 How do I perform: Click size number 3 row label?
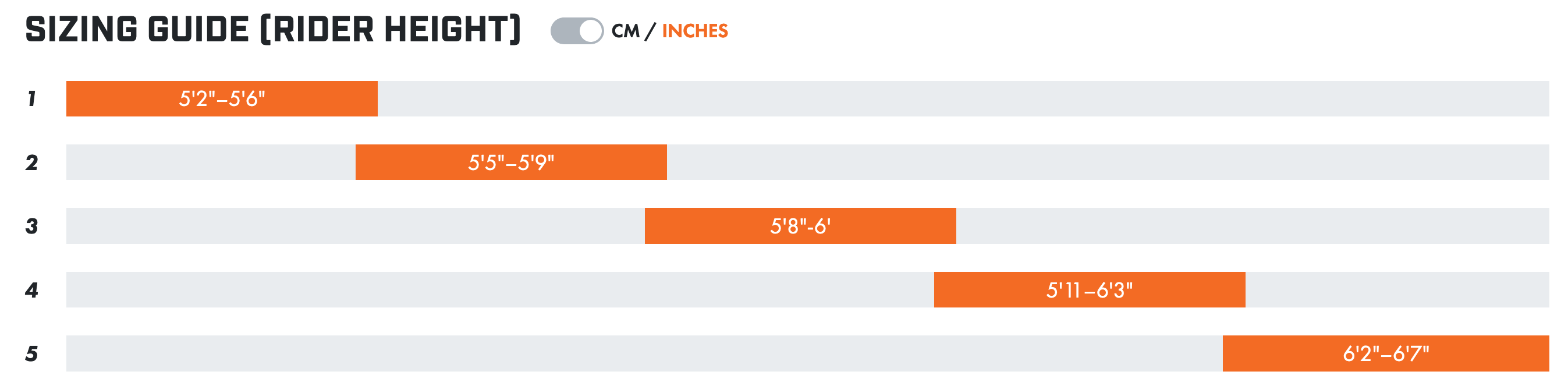pos(31,227)
